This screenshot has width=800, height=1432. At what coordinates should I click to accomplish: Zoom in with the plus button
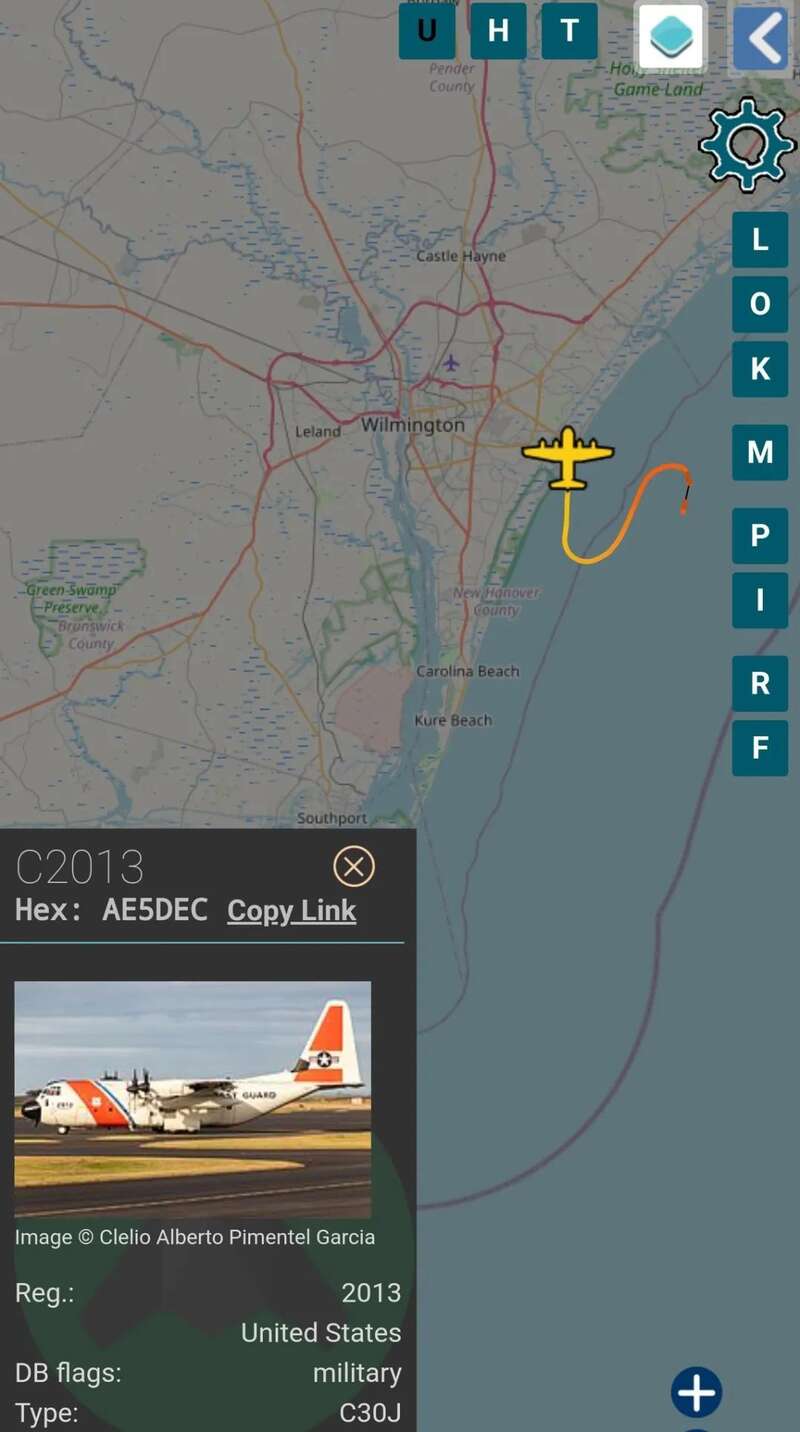pos(697,1392)
